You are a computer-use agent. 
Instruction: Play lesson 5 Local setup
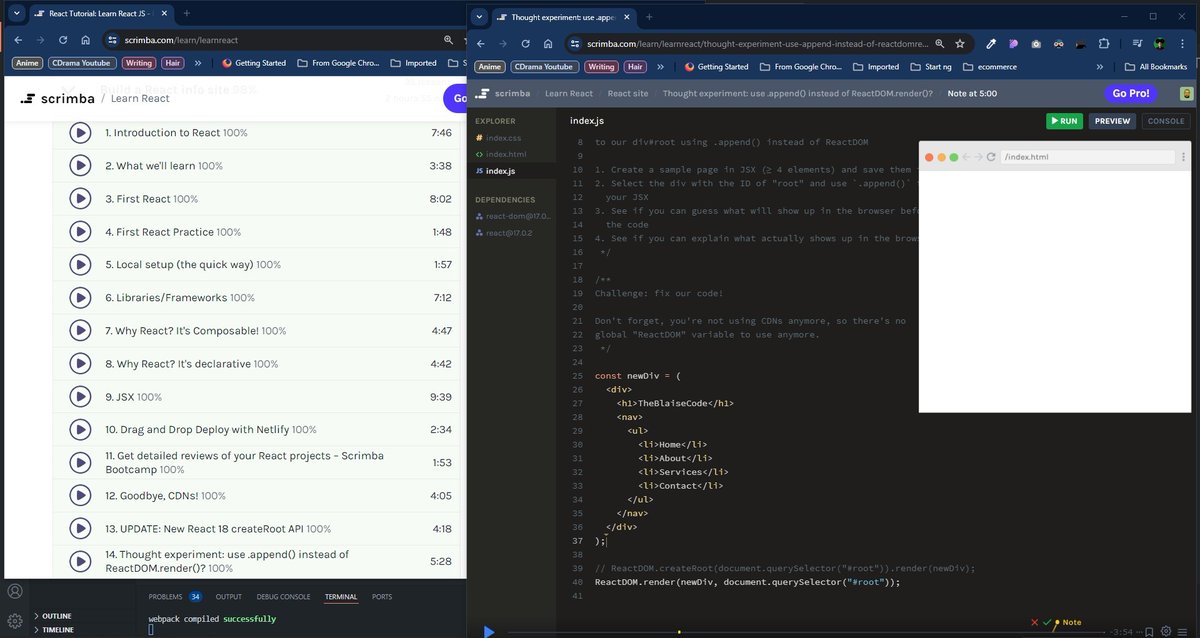click(80, 265)
